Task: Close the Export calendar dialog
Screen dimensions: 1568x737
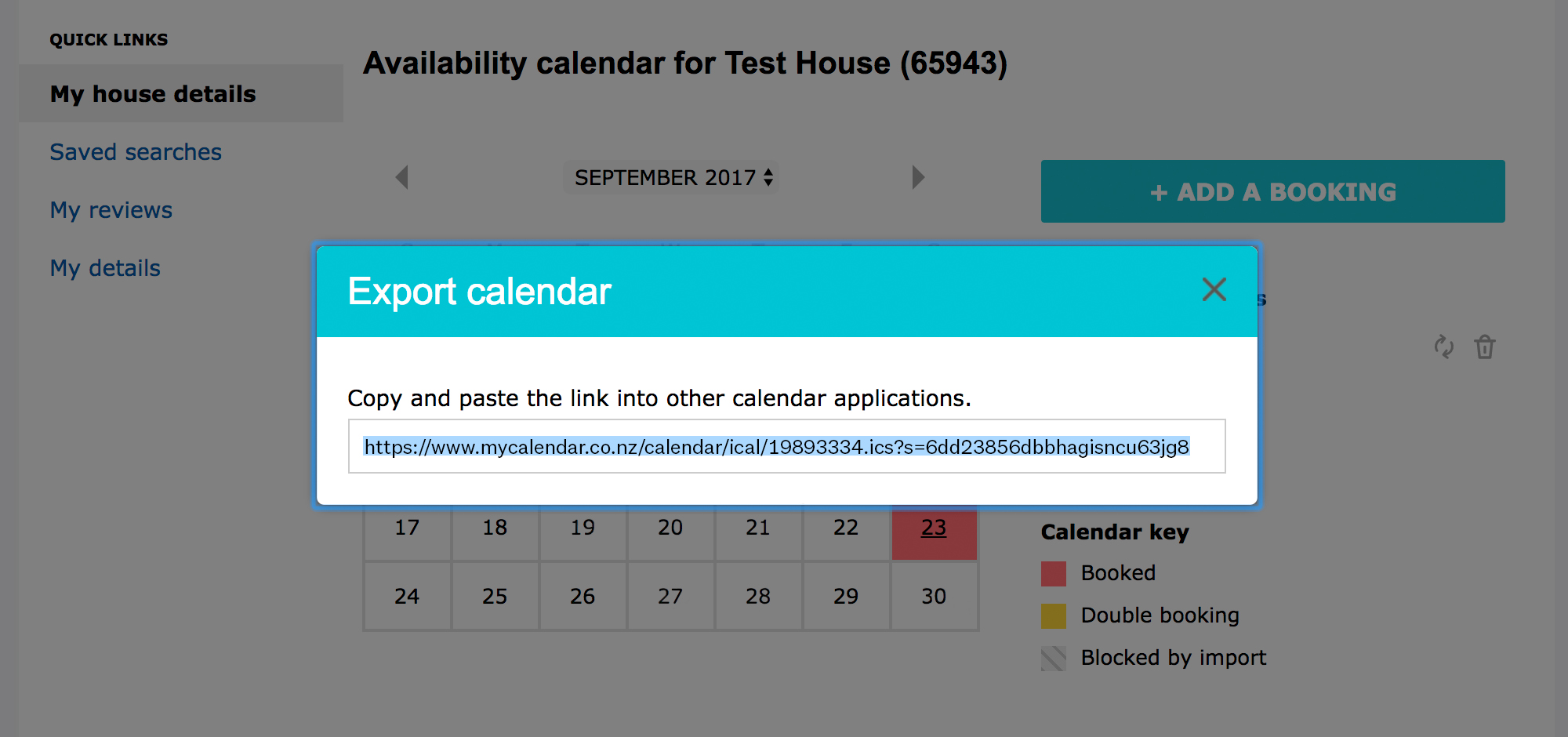Action: coord(1214,290)
